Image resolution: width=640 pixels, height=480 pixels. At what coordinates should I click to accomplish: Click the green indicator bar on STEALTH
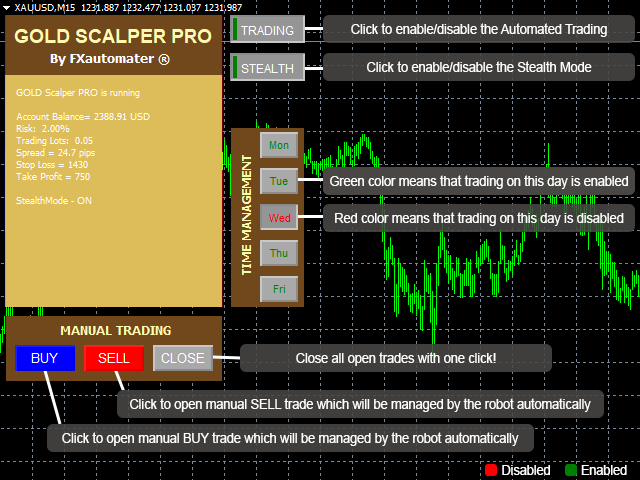click(235, 67)
